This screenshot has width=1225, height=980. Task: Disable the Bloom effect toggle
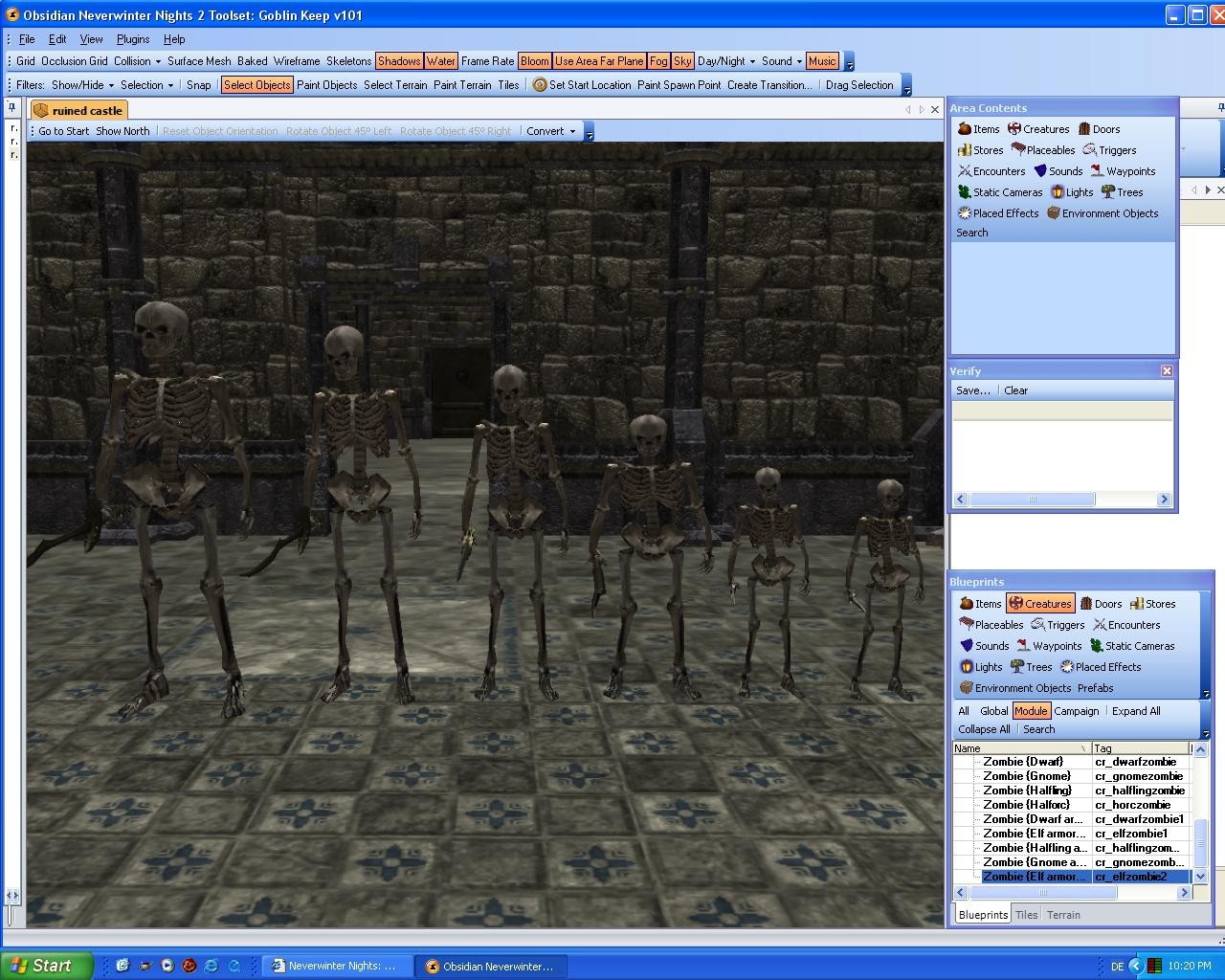[534, 61]
